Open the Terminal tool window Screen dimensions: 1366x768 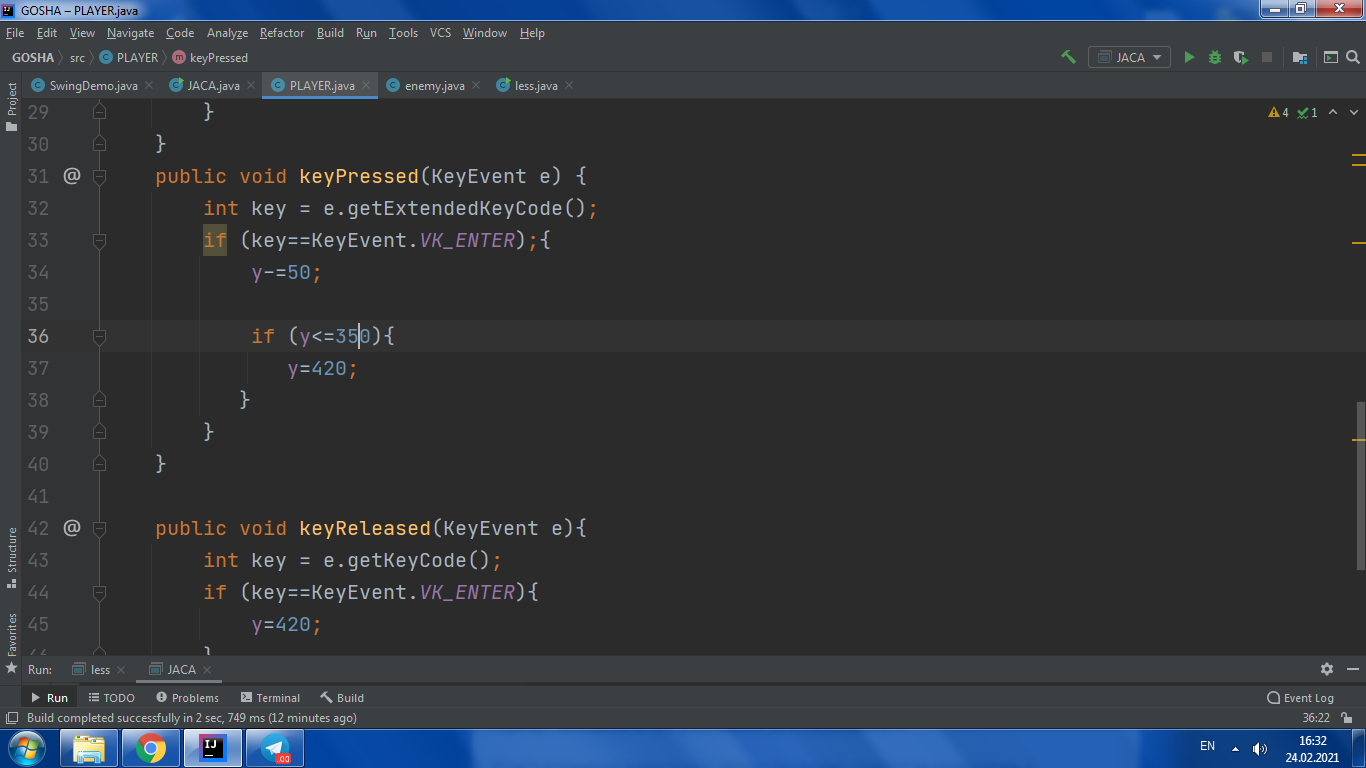[270, 698]
